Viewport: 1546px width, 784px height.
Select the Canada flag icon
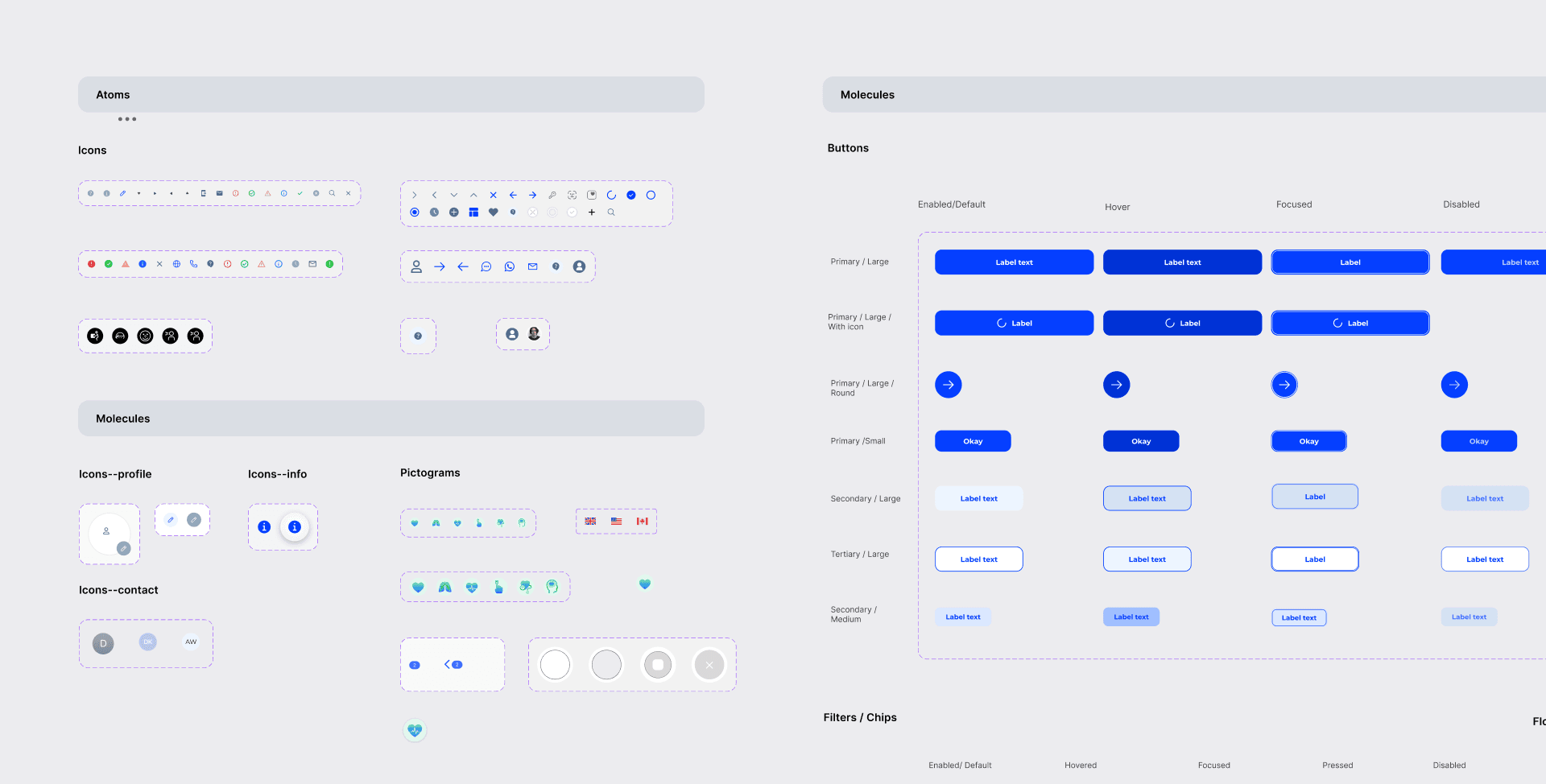(x=642, y=521)
